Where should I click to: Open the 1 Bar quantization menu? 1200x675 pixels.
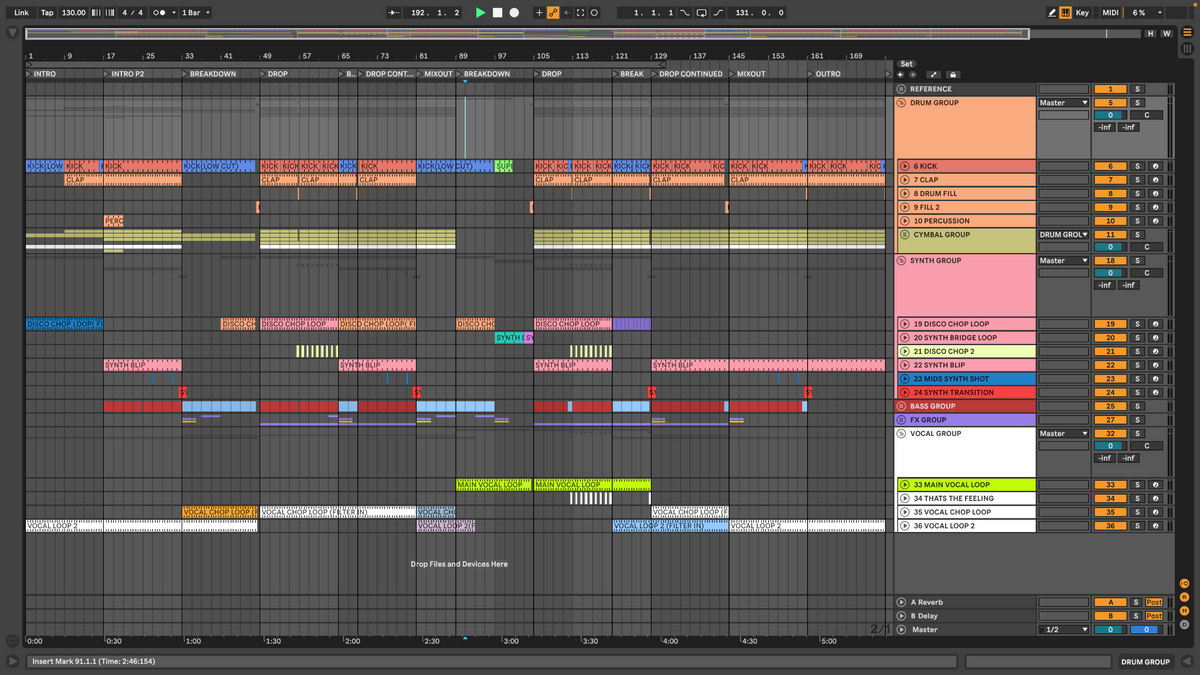195,13
